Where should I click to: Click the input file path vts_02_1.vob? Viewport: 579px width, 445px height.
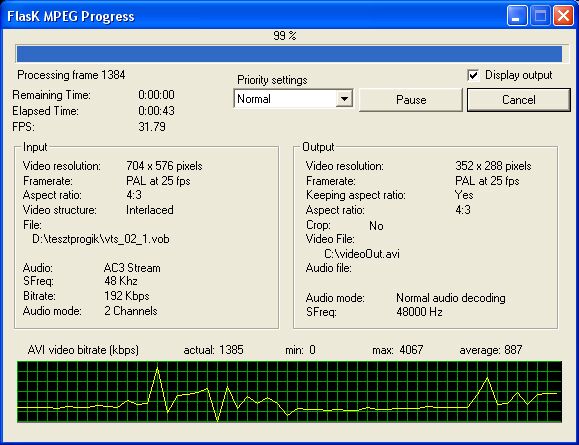[x=100, y=239]
